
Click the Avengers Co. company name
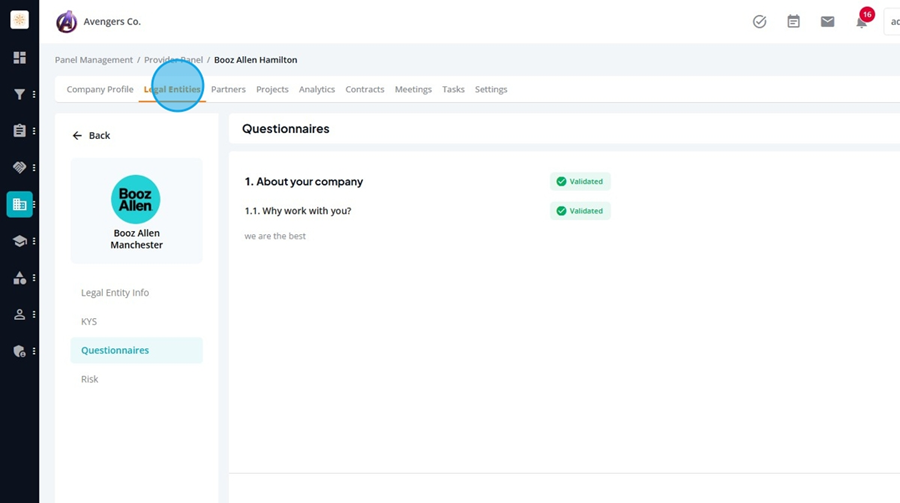112,21
